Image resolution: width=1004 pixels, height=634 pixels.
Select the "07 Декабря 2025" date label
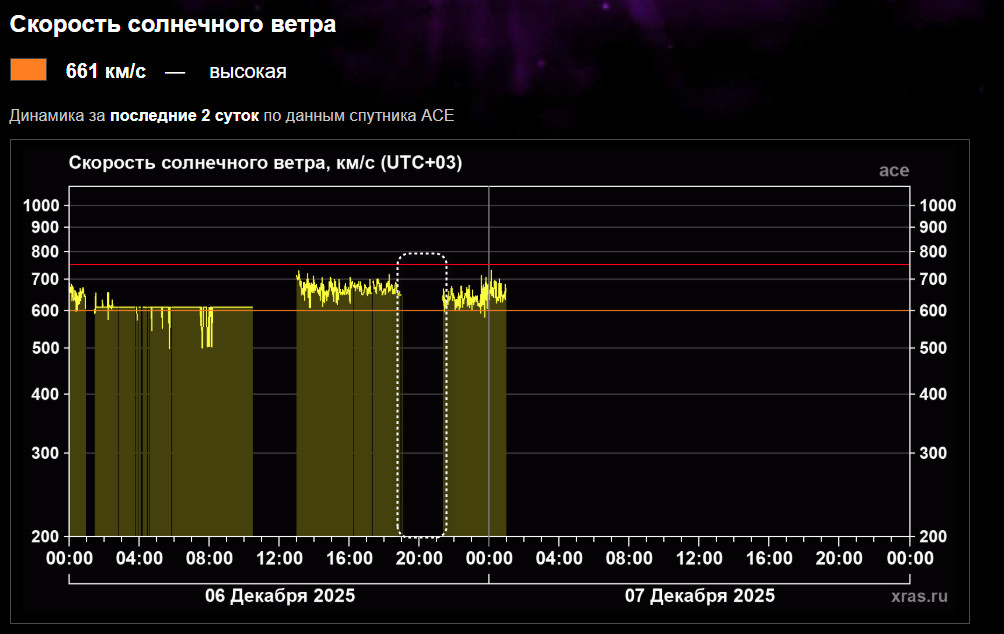click(x=700, y=596)
